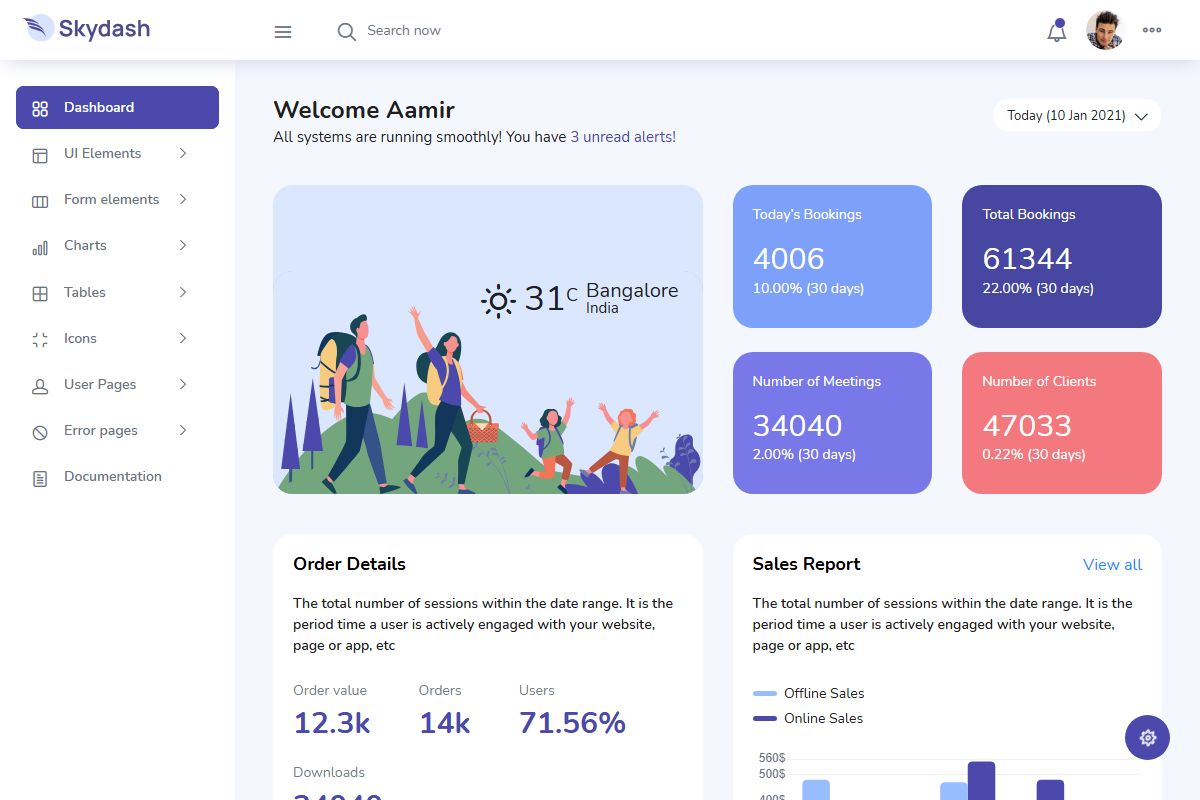Click the Skydash logo

87,28
